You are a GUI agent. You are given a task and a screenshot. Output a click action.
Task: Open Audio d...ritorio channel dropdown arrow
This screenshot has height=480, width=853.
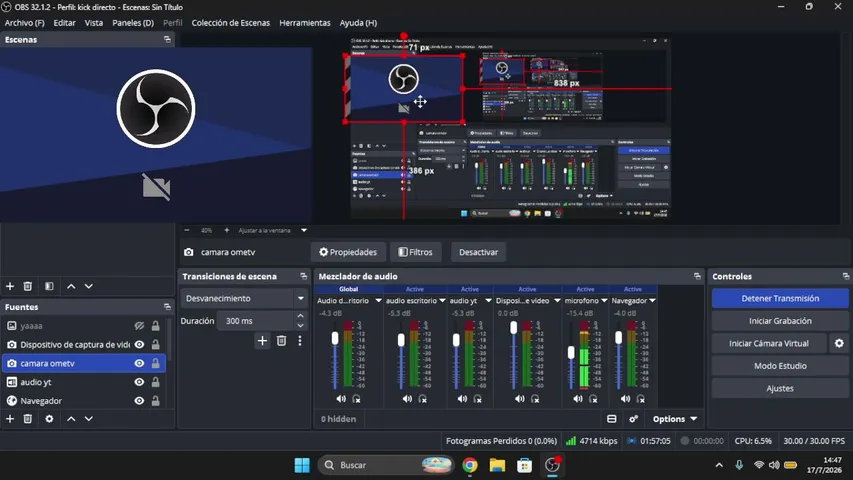tap(378, 300)
